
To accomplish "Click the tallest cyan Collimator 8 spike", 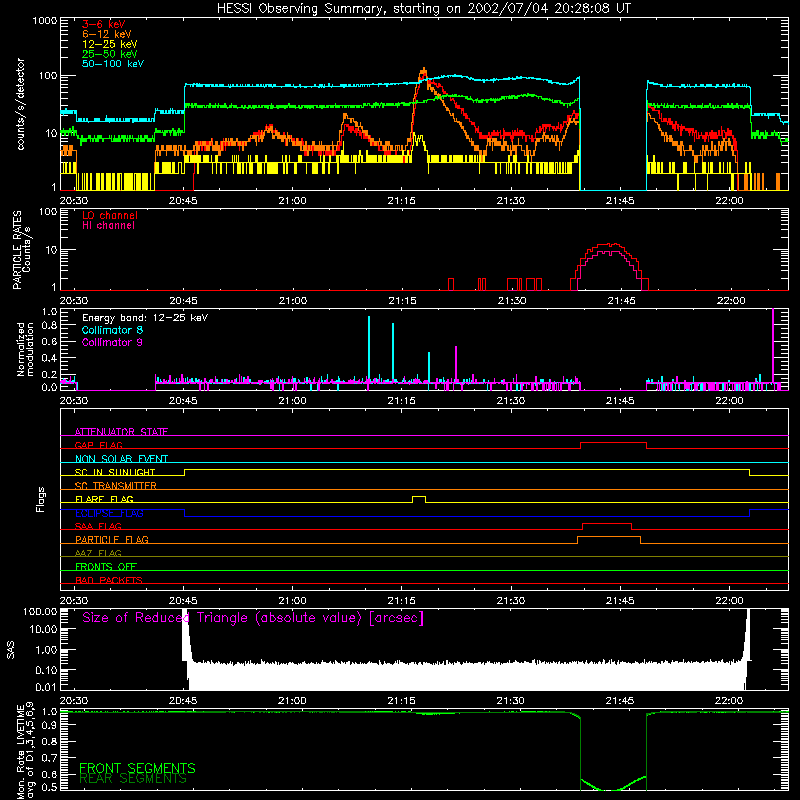I will click(x=369, y=349).
